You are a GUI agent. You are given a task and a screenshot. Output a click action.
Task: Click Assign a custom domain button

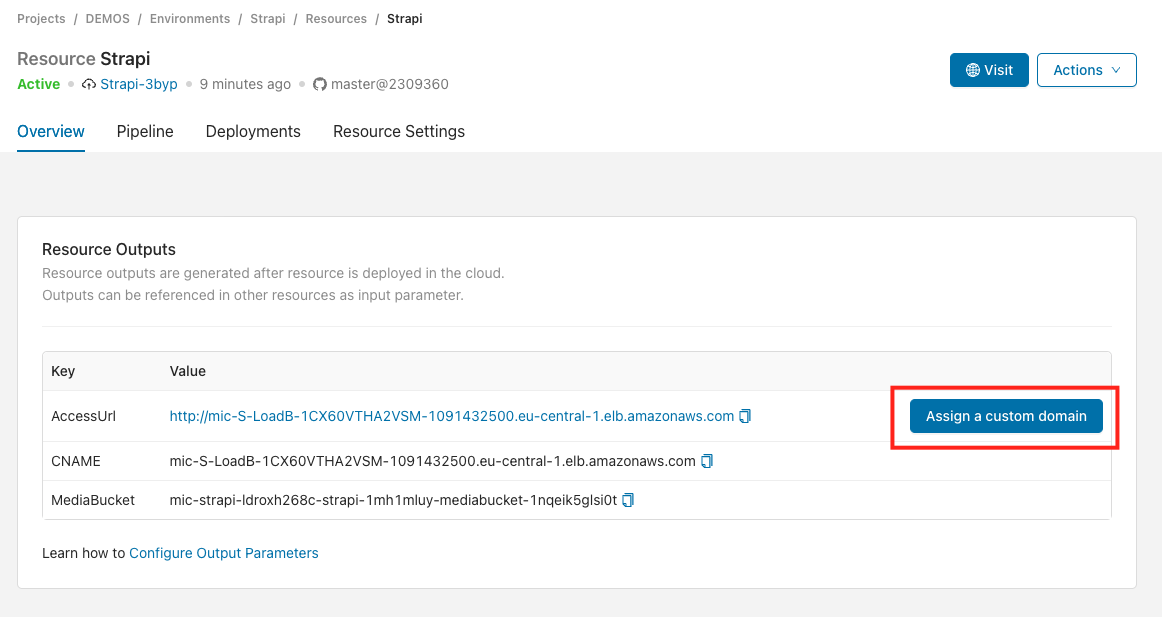[1006, 416]
